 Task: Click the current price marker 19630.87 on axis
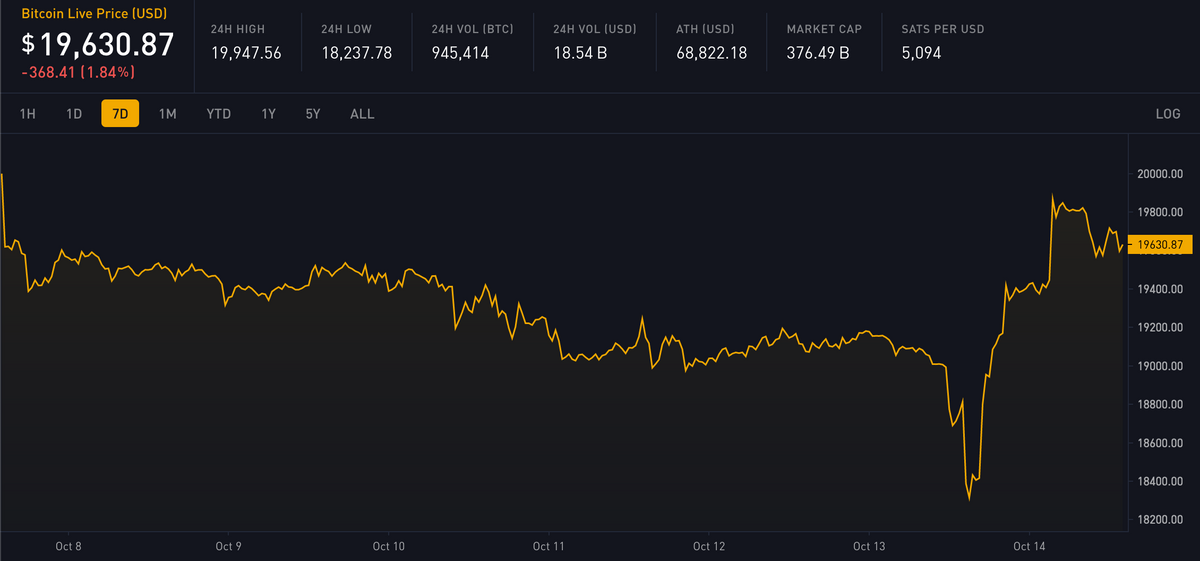(x=1161, y=244)
